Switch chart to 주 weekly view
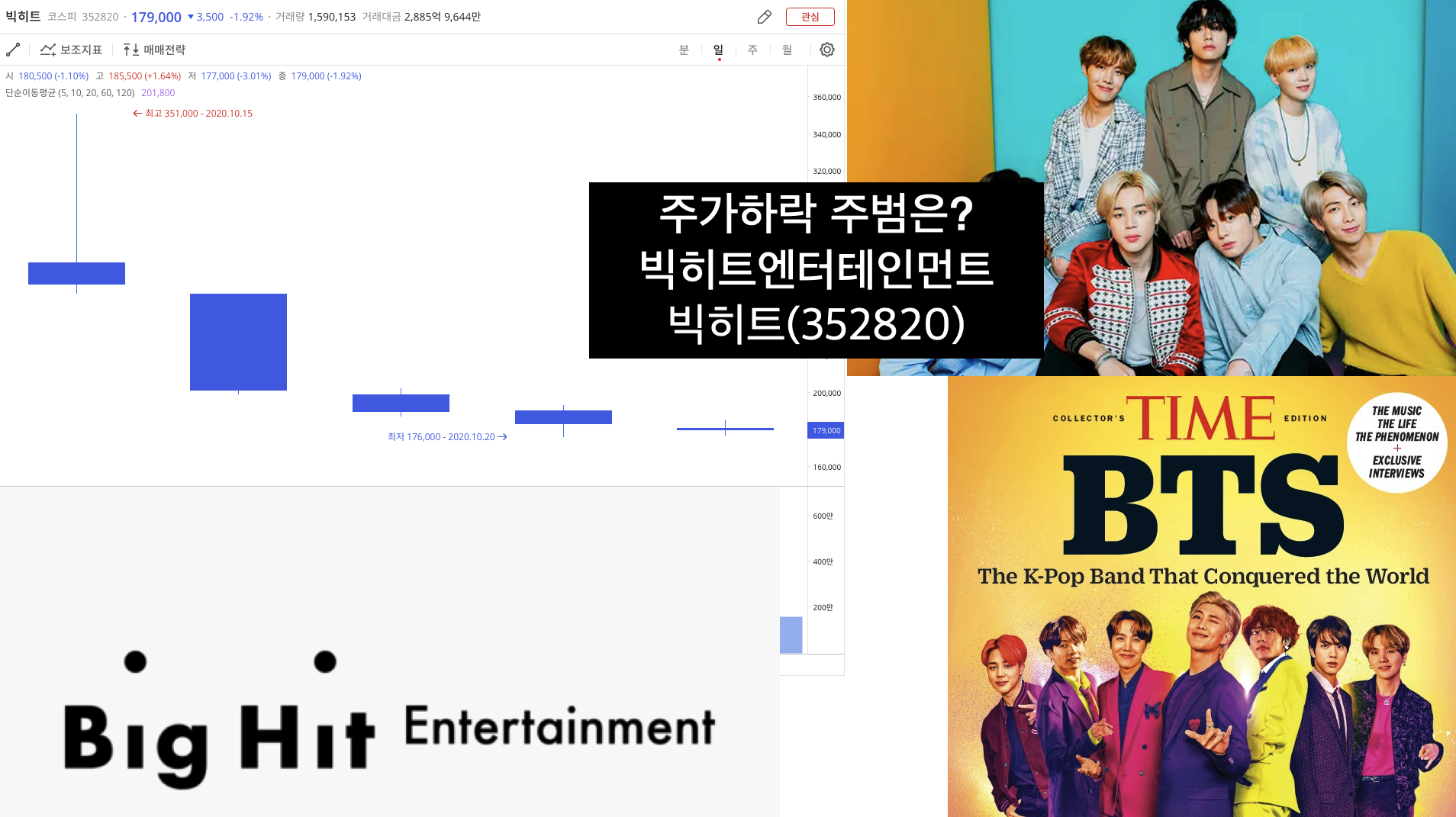The width and height of the screenshot is (1456, 817). [752, 50]
